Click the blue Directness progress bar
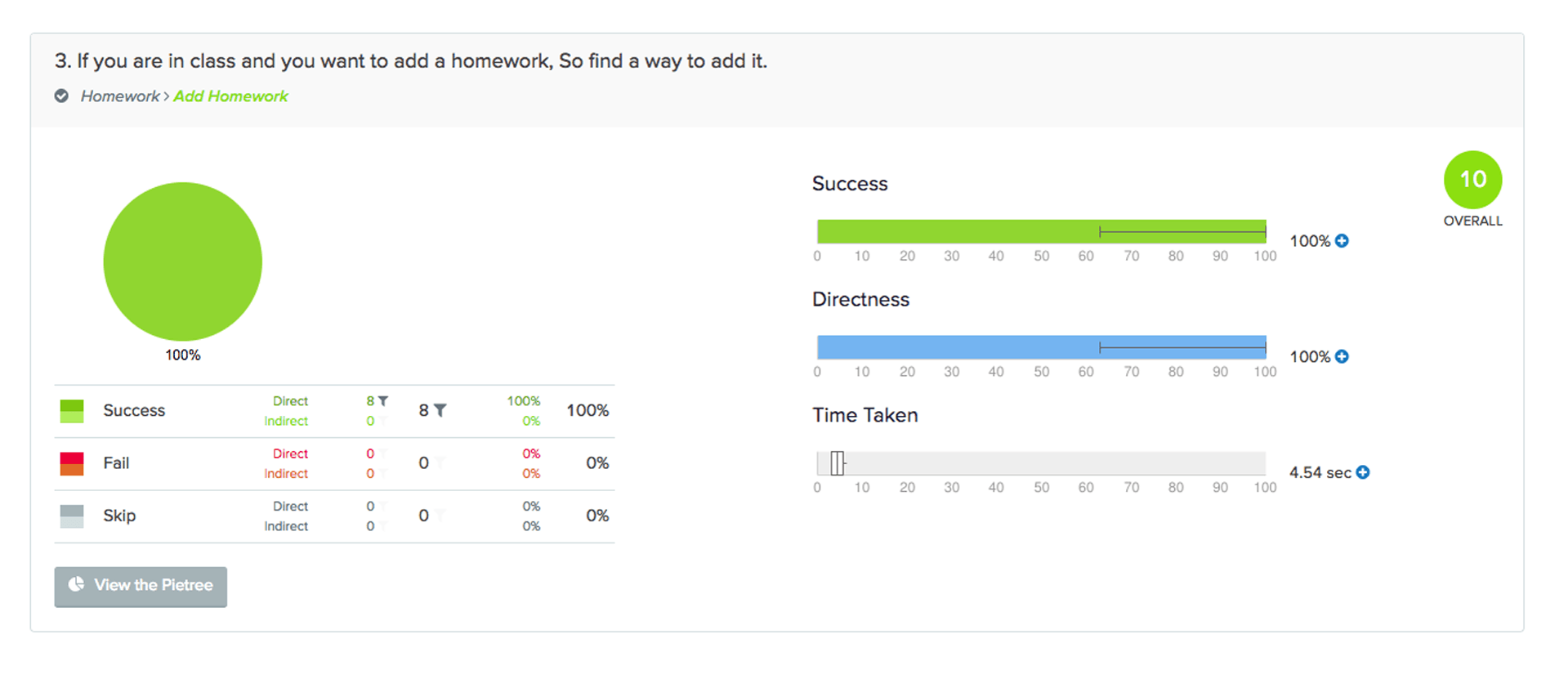Screen dimensions: 1568x688 956,348
